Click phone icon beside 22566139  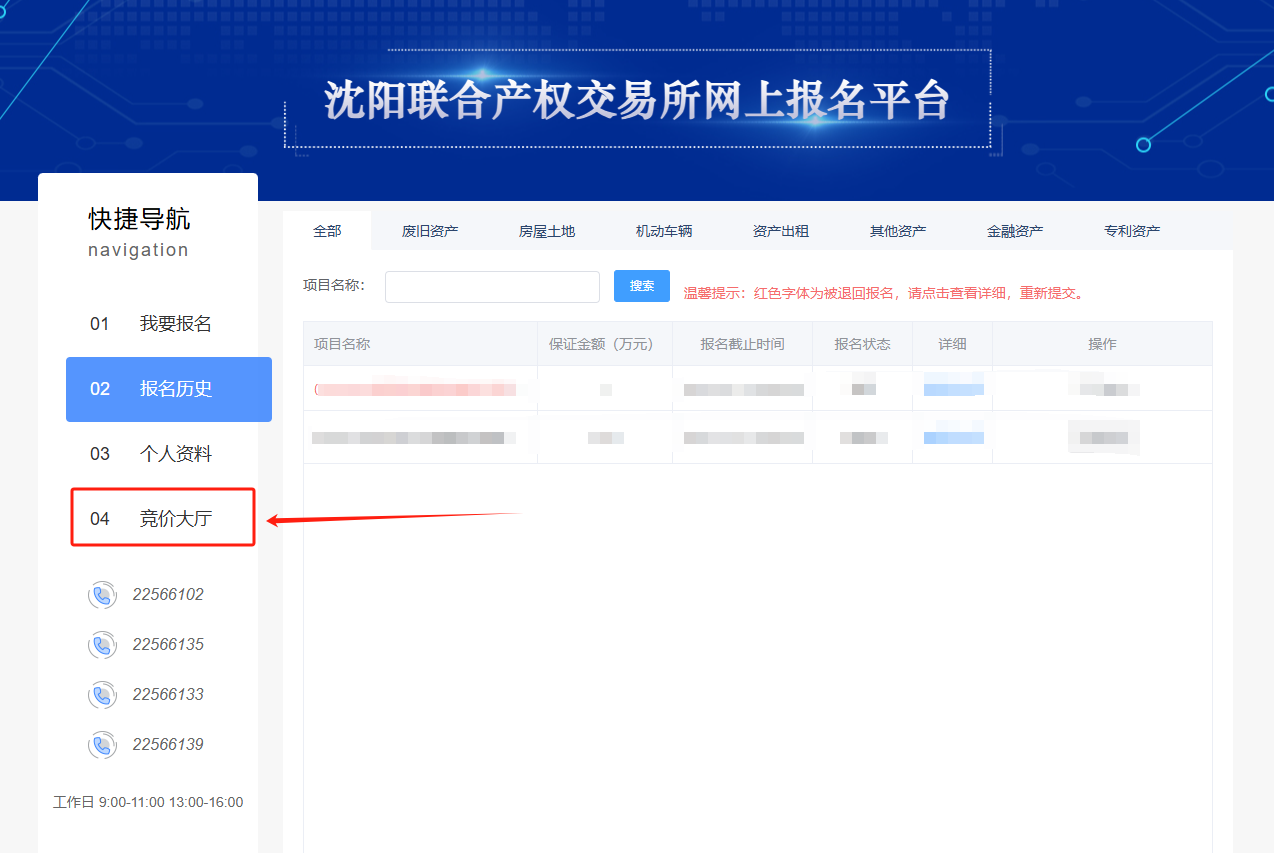(x=102, y=745)
